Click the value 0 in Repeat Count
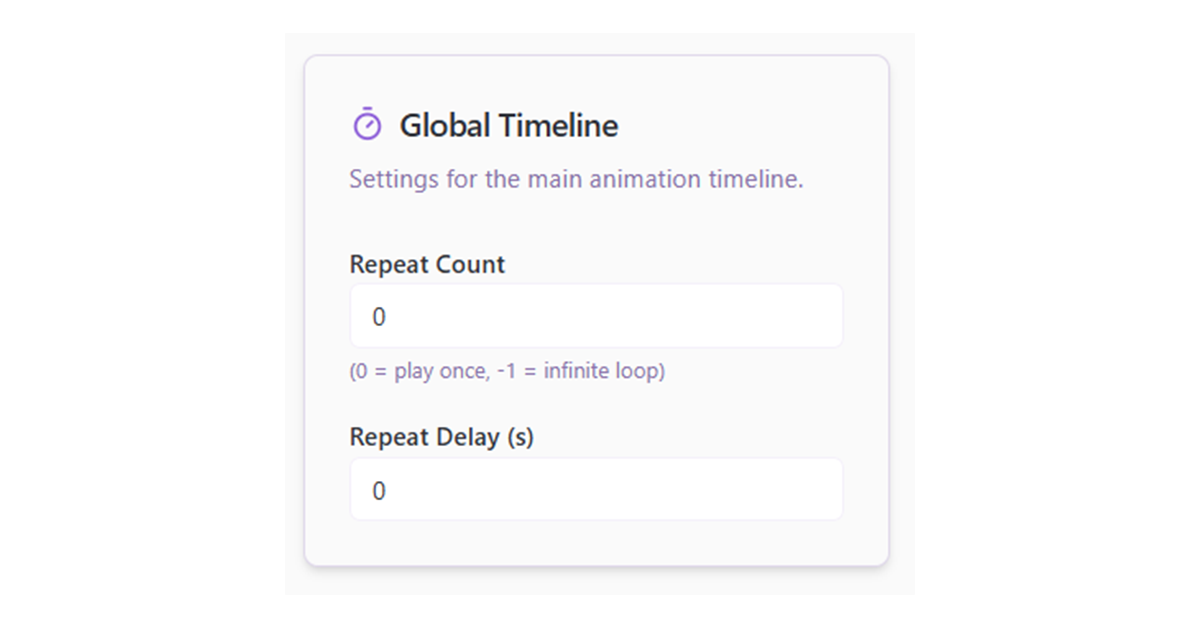 (x=379, y=315)
